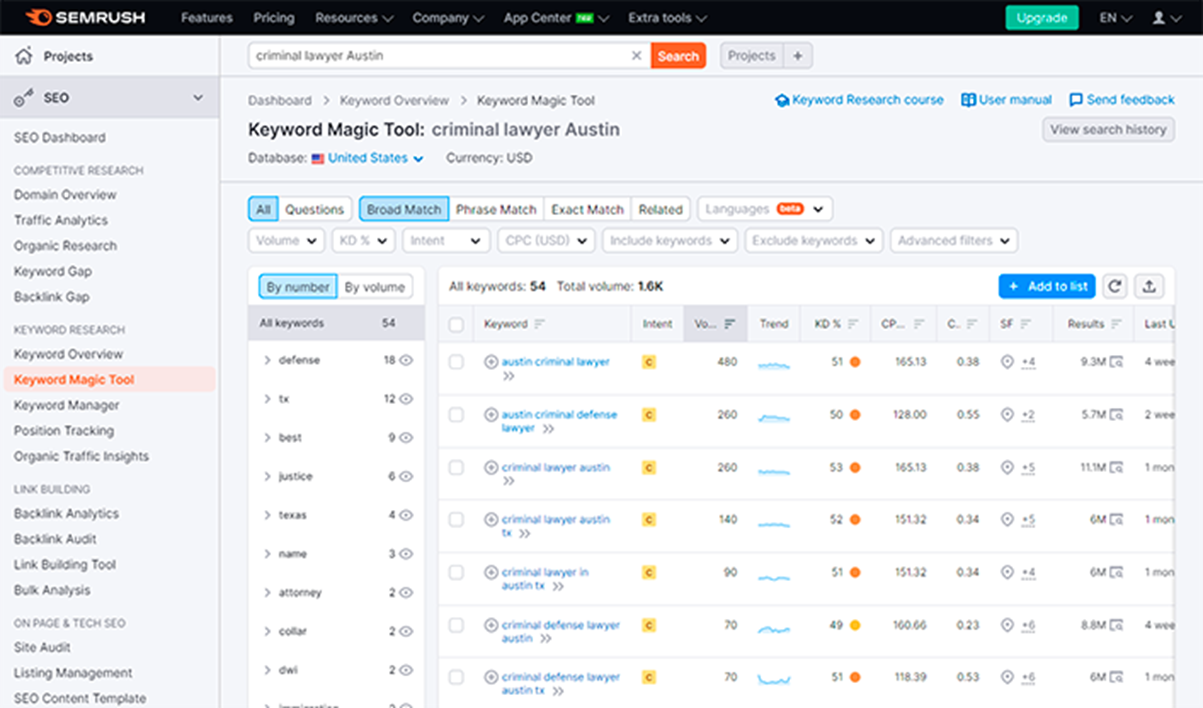Click the refresh icon beside Add to list
The width and height of the screenshot is (1203, 708).
click(1115, 286)
